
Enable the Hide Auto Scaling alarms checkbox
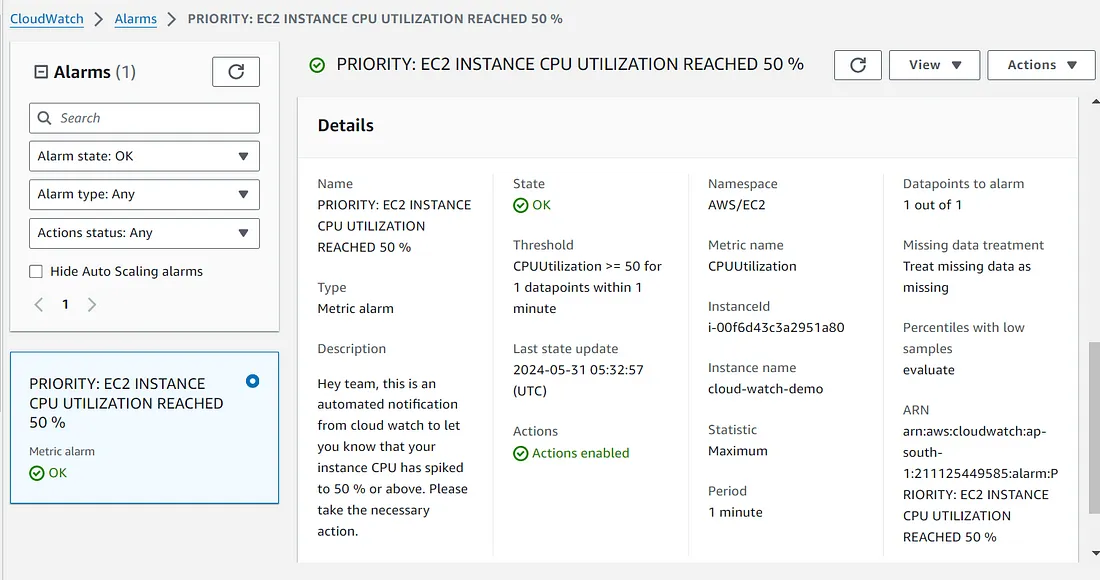pyautogui.click(x=36, y=272)
